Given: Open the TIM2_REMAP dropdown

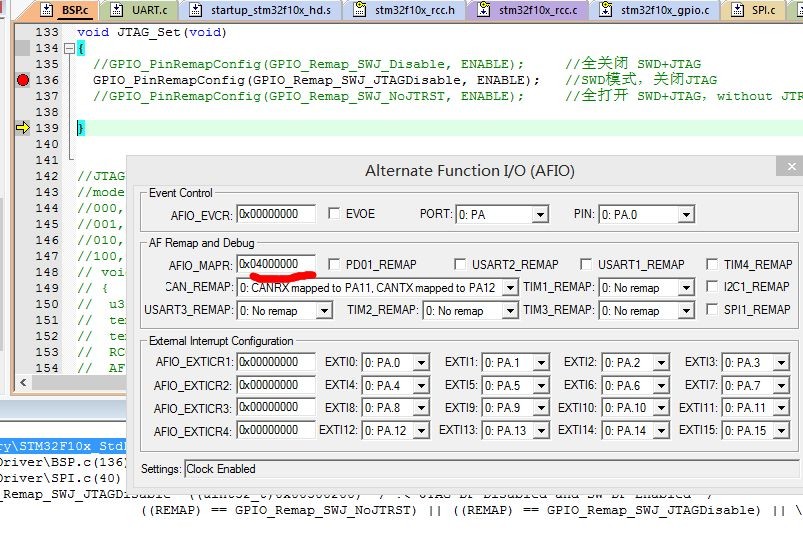Looking at the screenshot, I should [x=470, y=311].
